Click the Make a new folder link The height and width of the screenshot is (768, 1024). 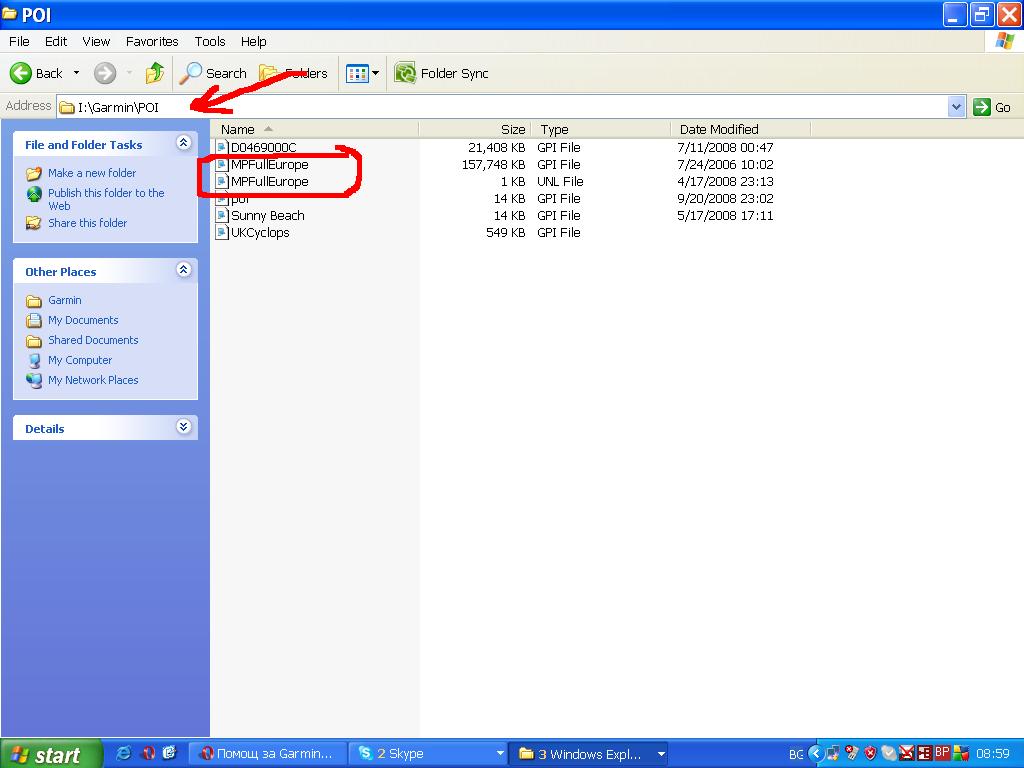click(92, 173)
